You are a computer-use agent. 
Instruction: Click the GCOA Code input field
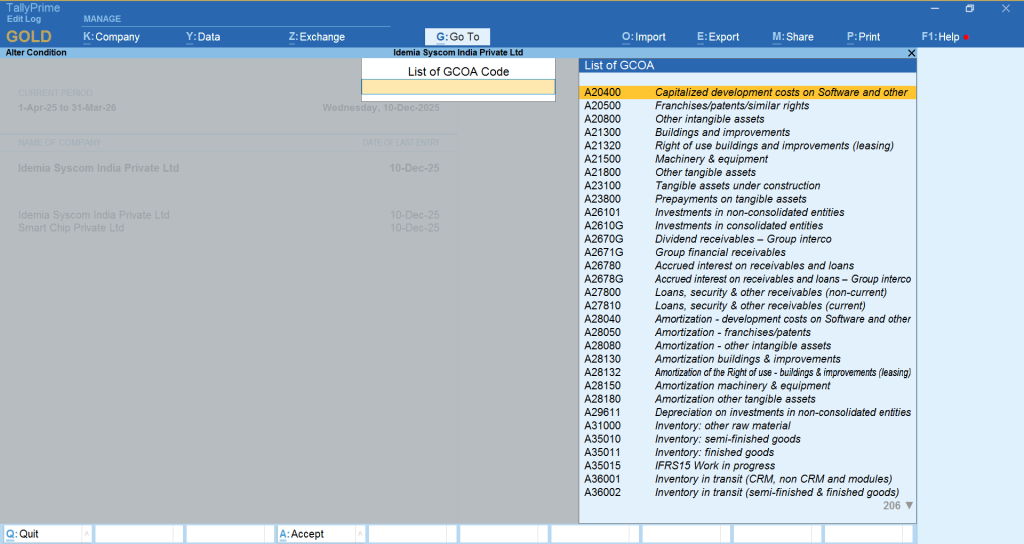[x=458, y=87]
